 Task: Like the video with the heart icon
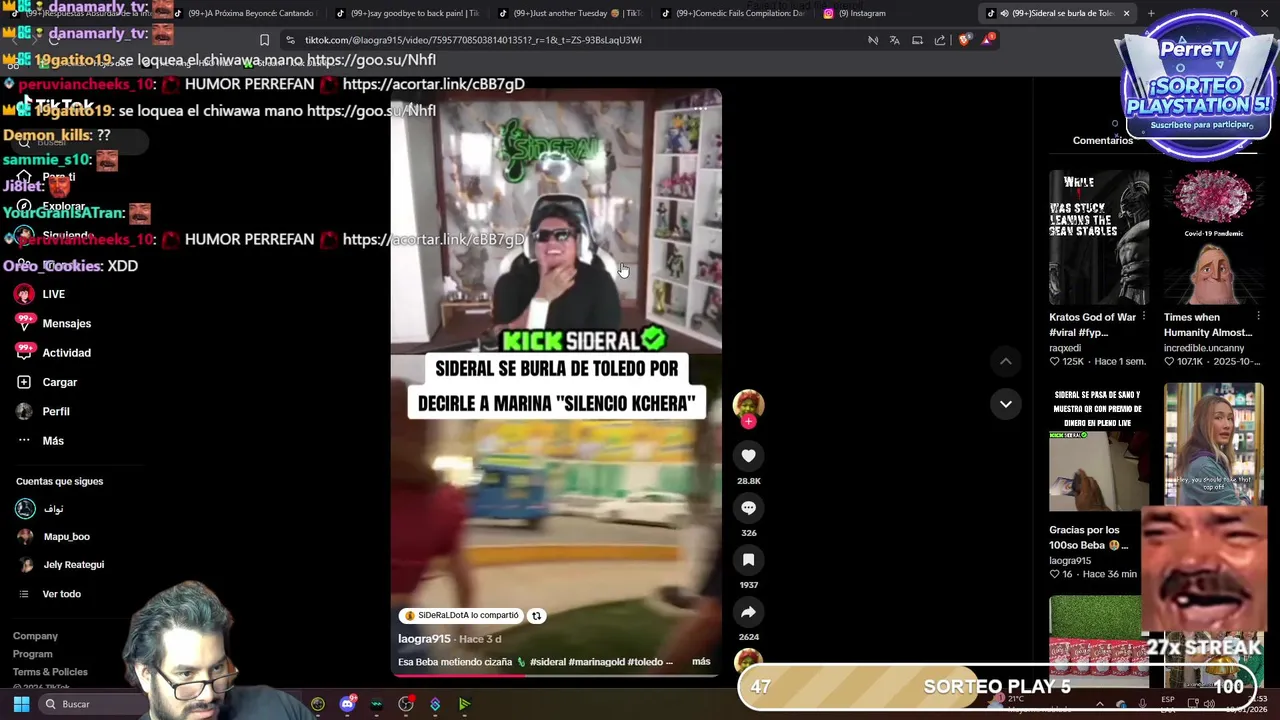[x=748, y=456]
